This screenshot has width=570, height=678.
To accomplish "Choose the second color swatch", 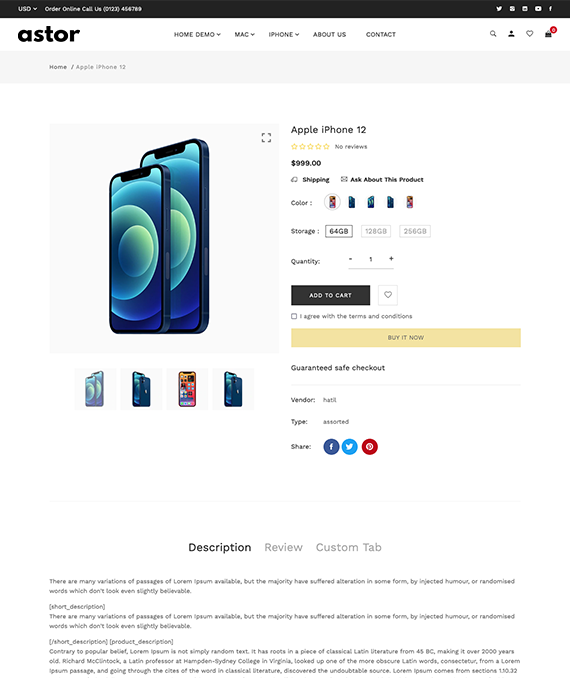I will pyautogui.click(x=352, y=202).
